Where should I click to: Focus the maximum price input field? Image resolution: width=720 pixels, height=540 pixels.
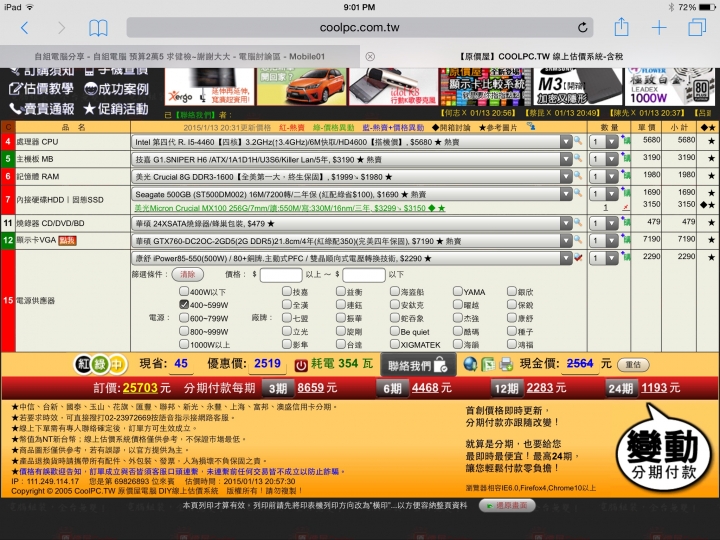coord(364,275)
